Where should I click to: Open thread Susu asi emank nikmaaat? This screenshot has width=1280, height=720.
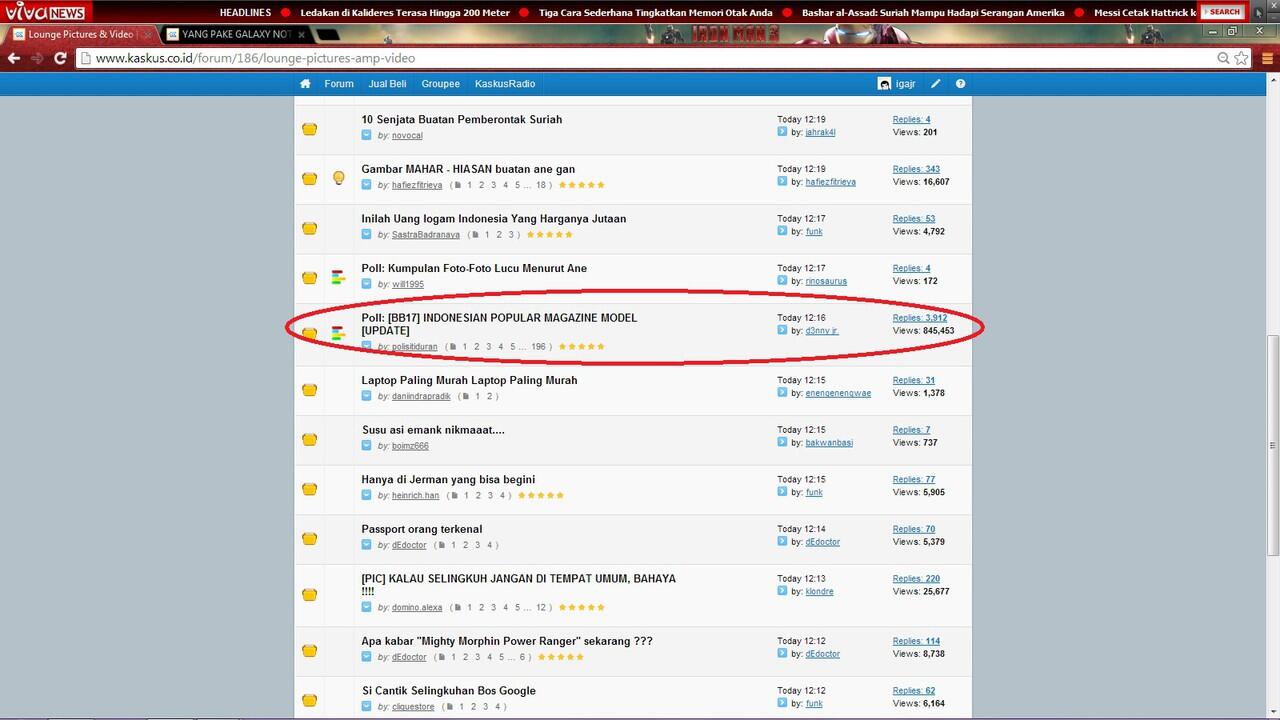click(433, 430)
